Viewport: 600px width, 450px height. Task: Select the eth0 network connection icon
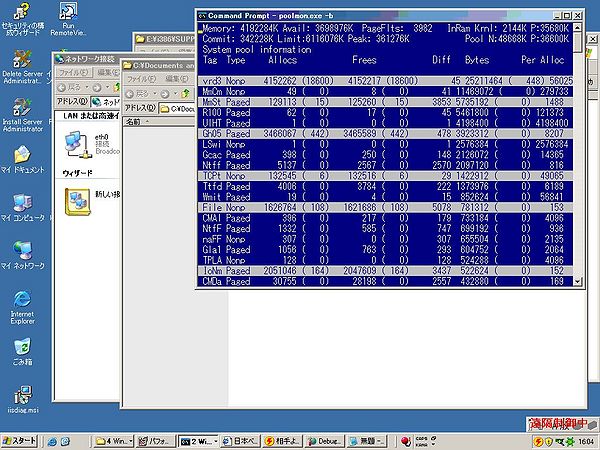[78, 145]
